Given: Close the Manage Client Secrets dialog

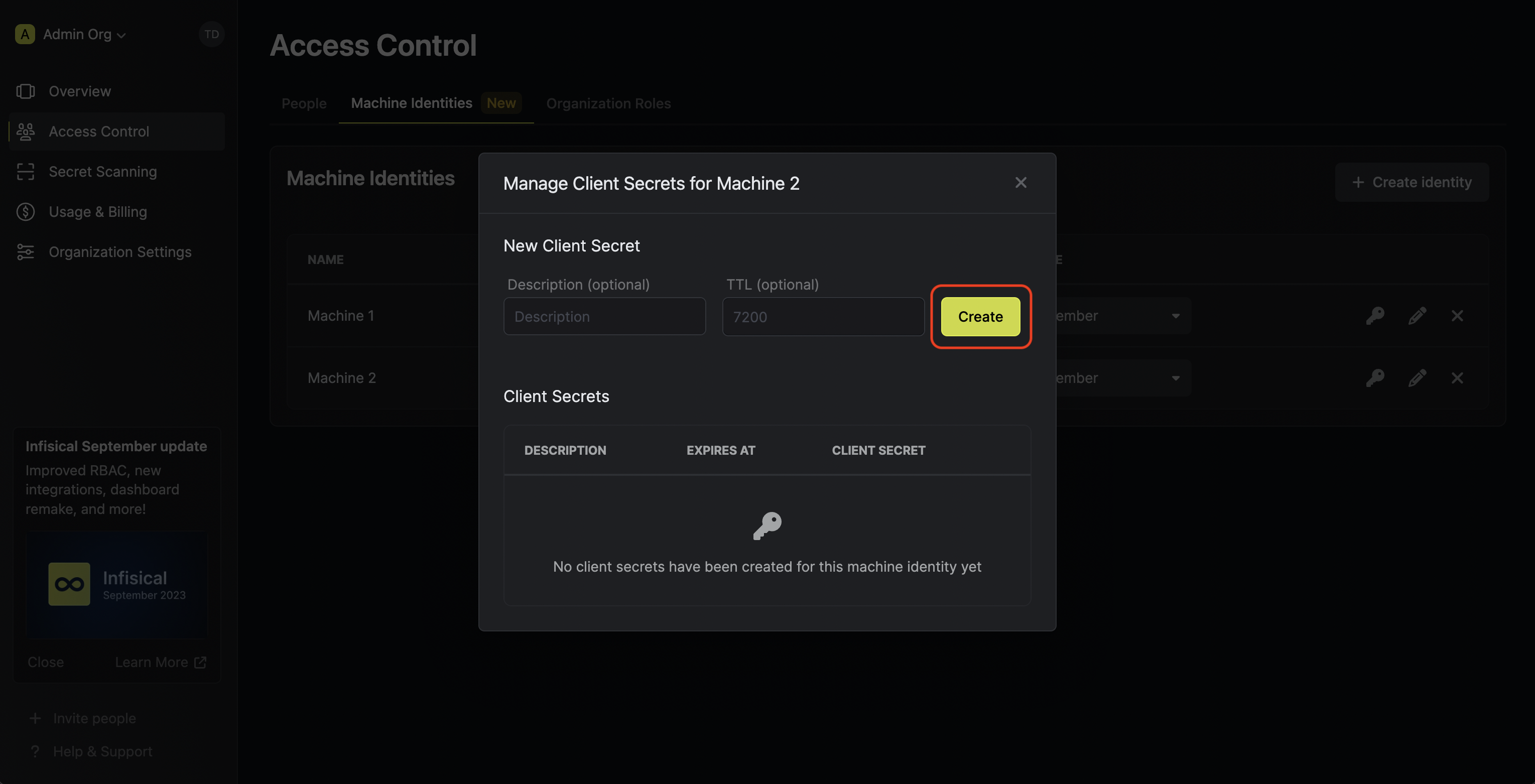Looking at the screenshot, I should point(1021,182).
